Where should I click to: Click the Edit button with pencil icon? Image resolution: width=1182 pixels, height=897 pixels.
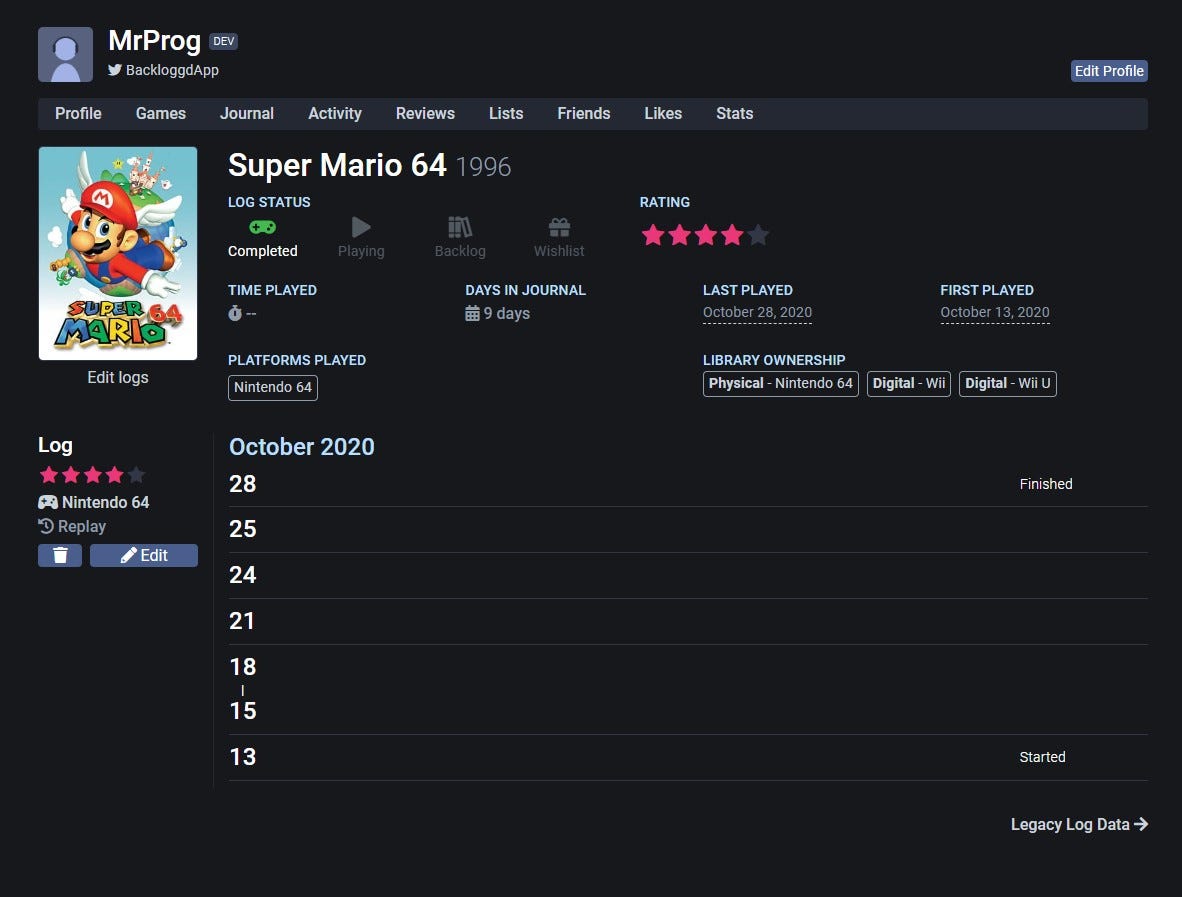[144, 556]
